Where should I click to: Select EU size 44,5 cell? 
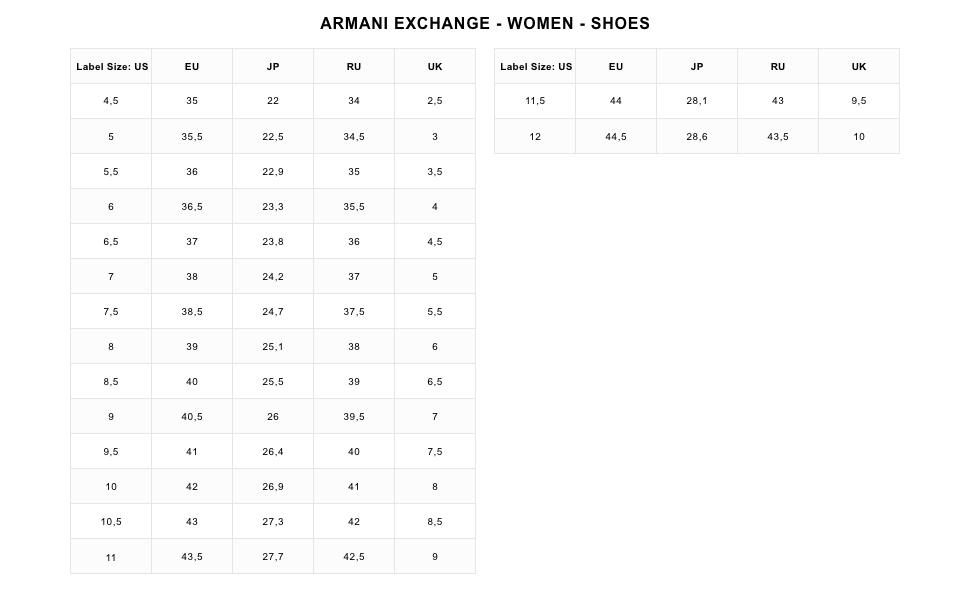[616, 136]
